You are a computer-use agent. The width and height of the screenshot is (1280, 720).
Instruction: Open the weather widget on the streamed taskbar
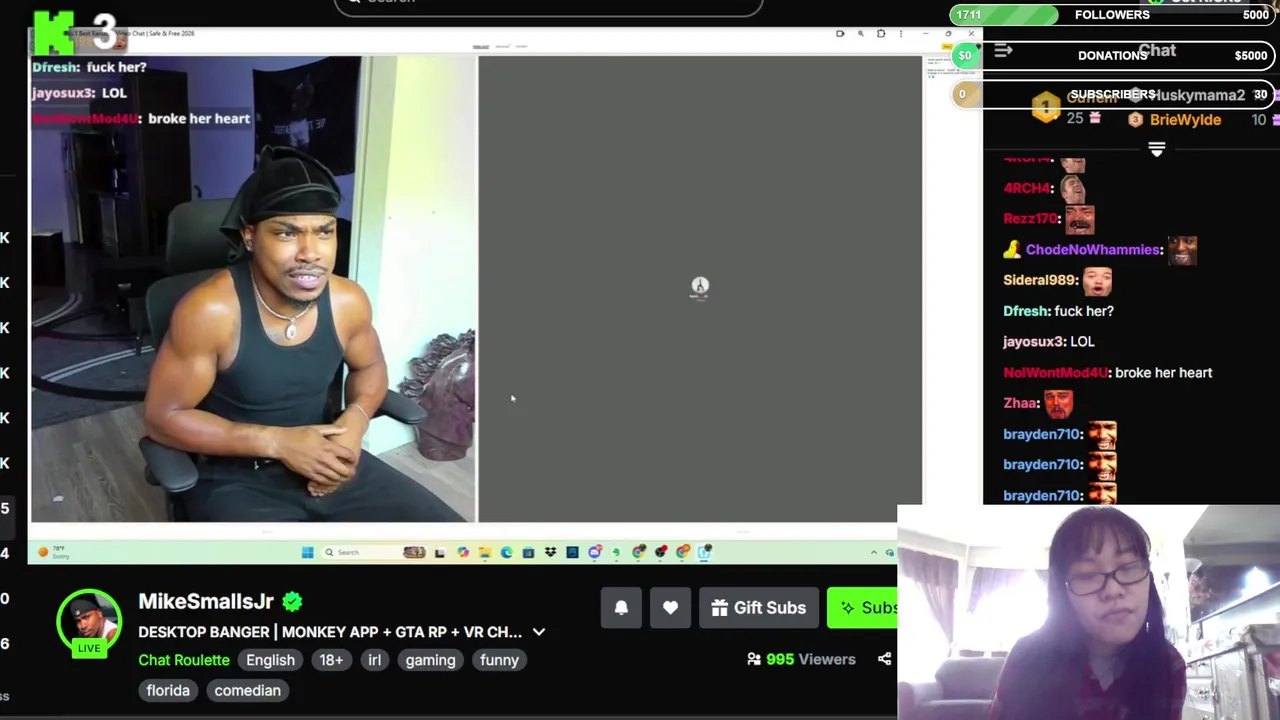(52, 551)
